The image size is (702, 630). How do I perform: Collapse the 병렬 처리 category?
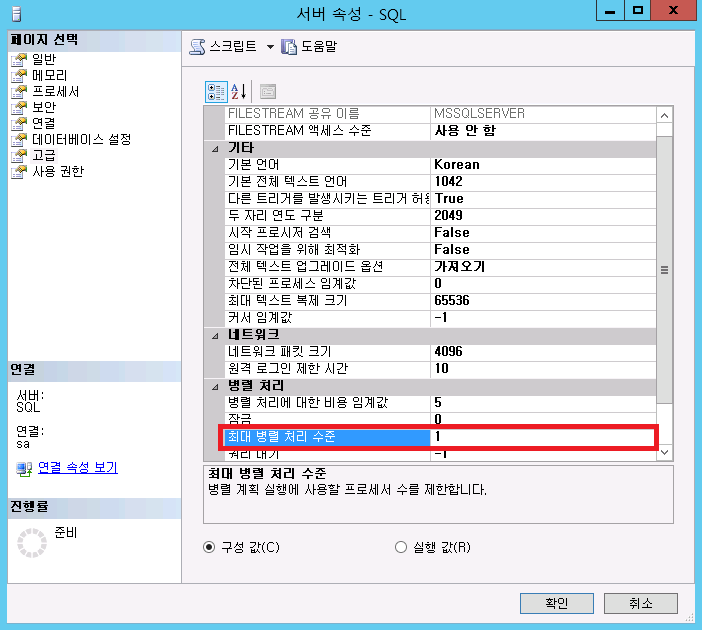point(215,386)
